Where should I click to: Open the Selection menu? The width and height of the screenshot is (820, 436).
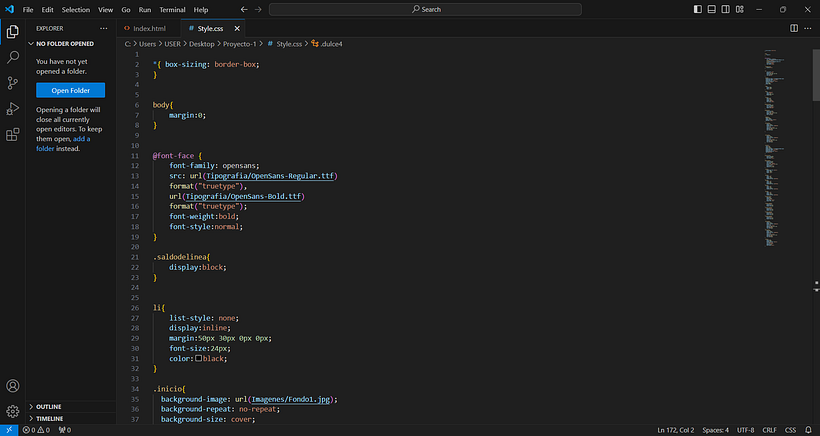76,9
